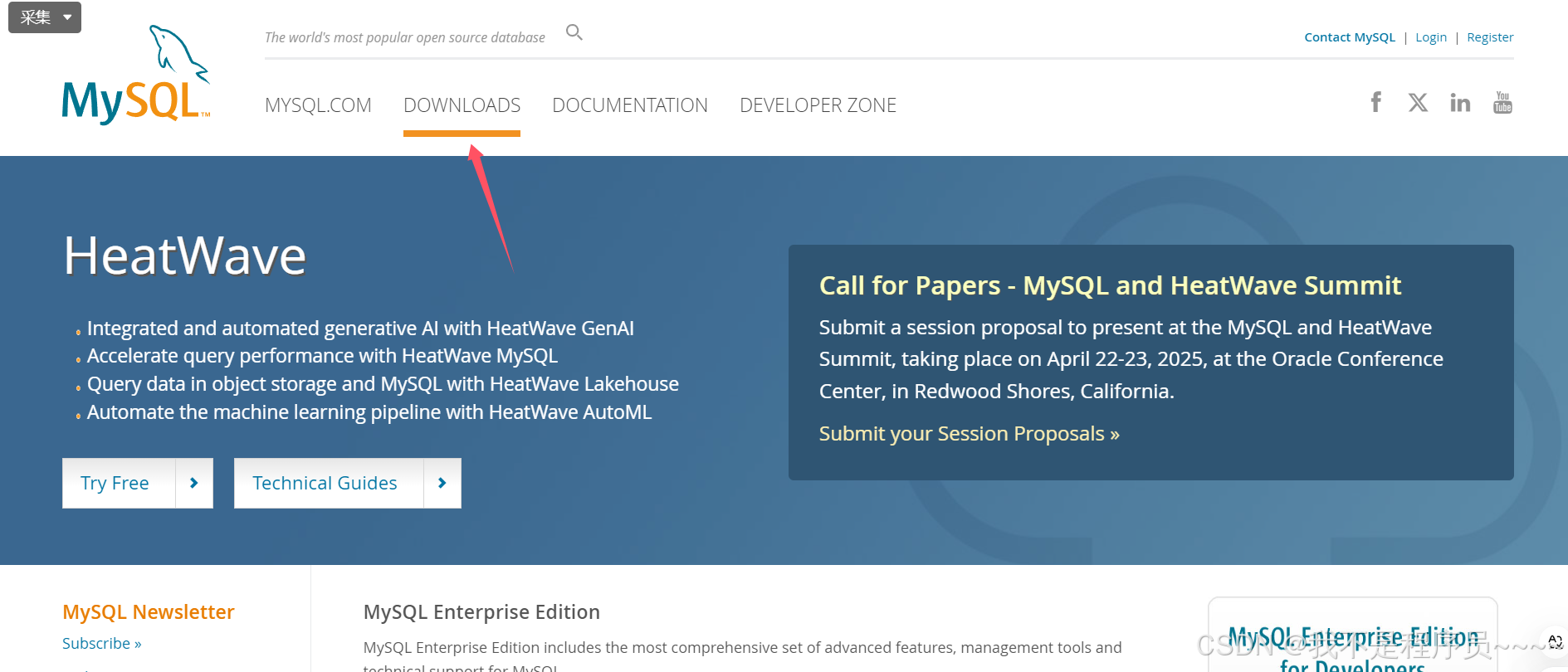Click the Register link
Image resolution: width=1568 pixels, height=672 pixels.
click(x=1490, y=37)
